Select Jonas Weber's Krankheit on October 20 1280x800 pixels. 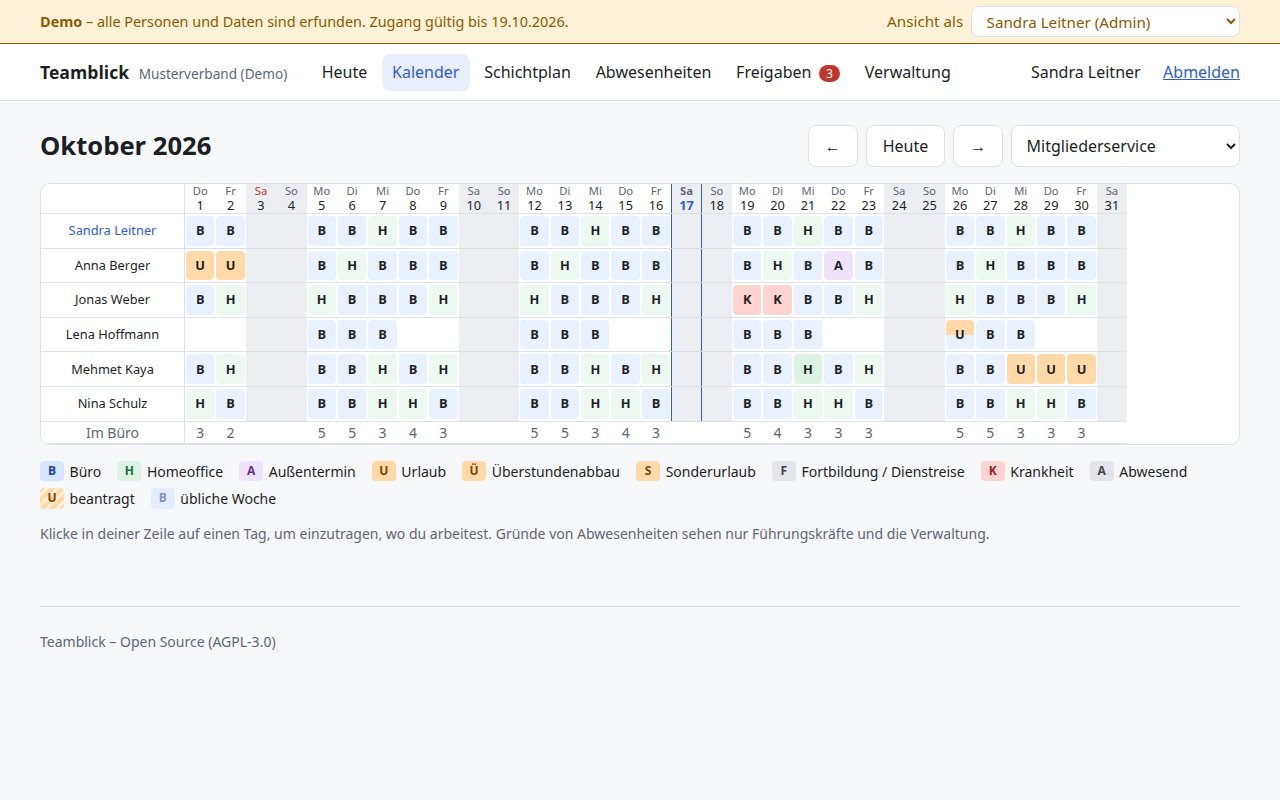[x=777, y=300]
